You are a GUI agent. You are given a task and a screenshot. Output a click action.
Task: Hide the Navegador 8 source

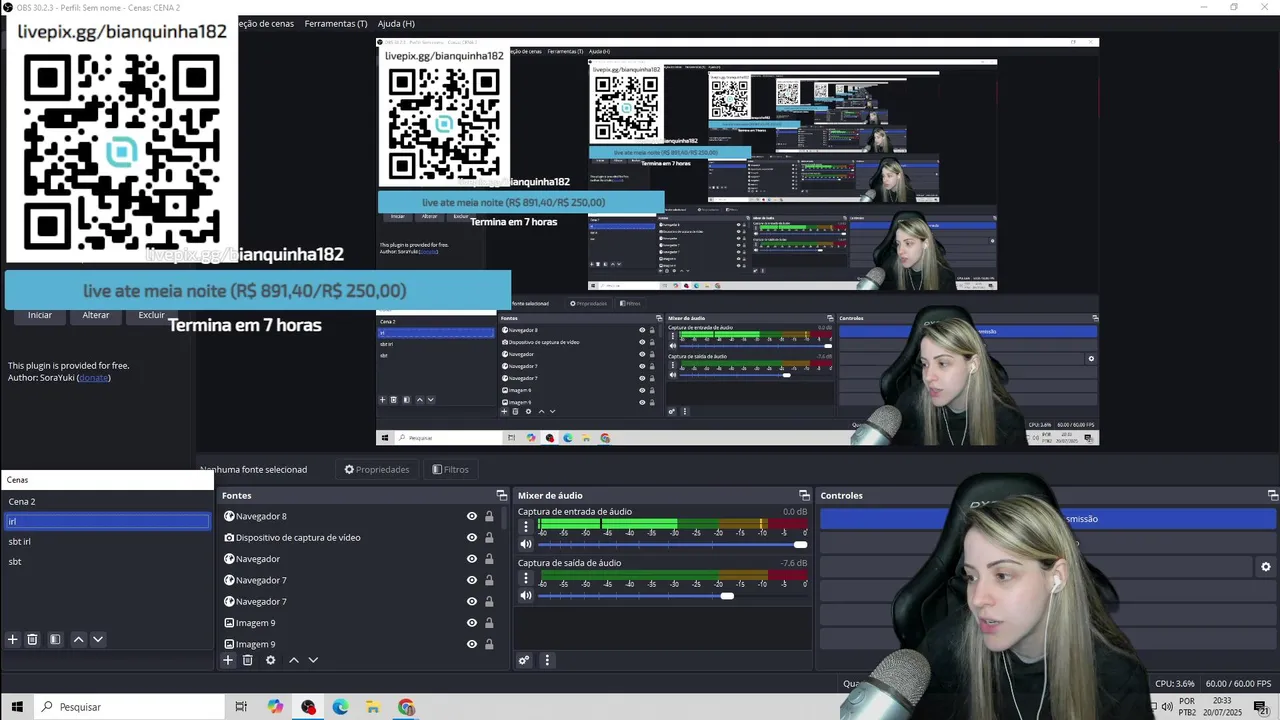click(x=472, y=516)
